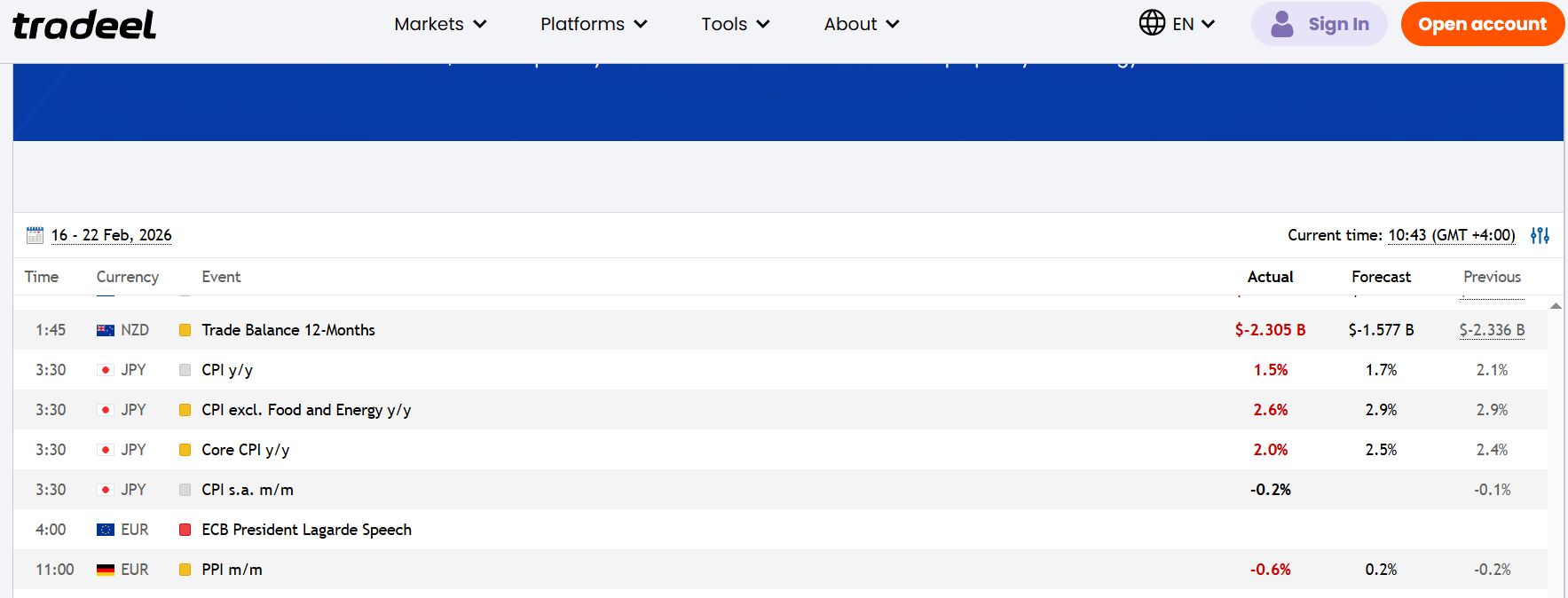Open calendar filter settings icon
1568x598 pixels.
point(1540,235)
